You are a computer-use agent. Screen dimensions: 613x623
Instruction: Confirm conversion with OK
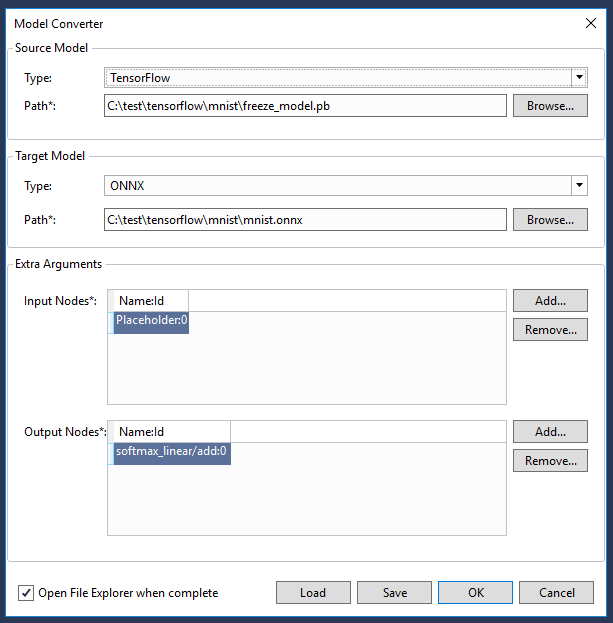click(476, 593)
